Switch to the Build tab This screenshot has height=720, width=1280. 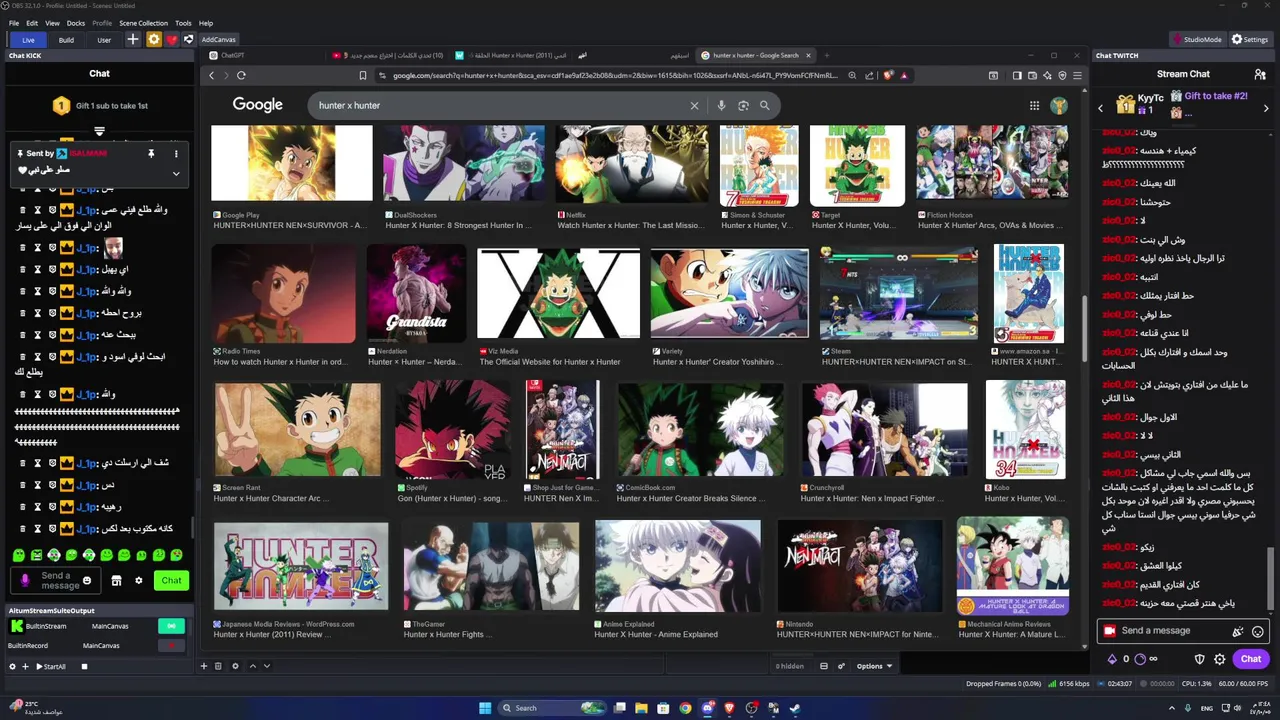tap(66, 40)
